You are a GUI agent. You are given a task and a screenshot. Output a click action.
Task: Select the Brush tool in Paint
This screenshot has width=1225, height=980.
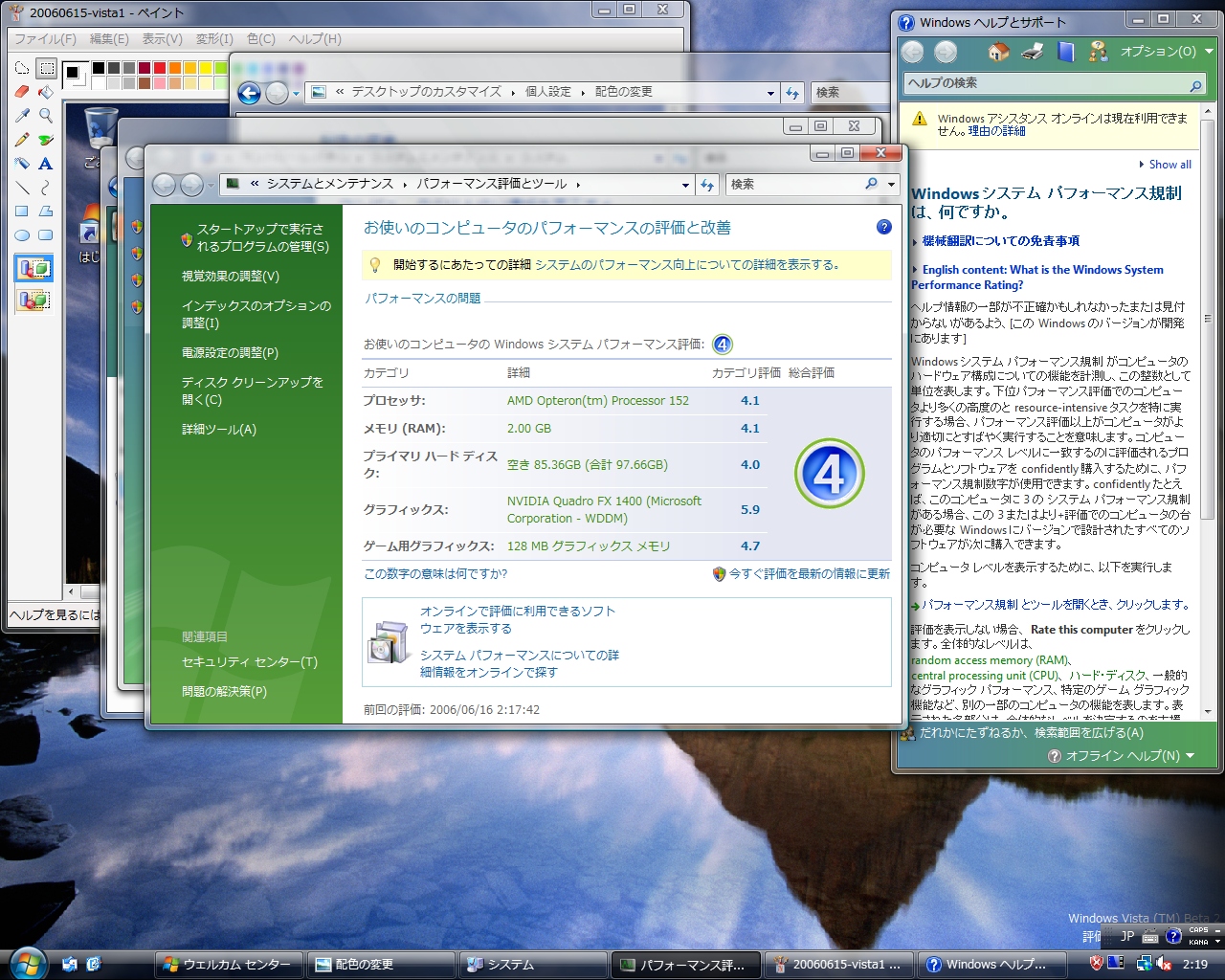pos(46,140)
